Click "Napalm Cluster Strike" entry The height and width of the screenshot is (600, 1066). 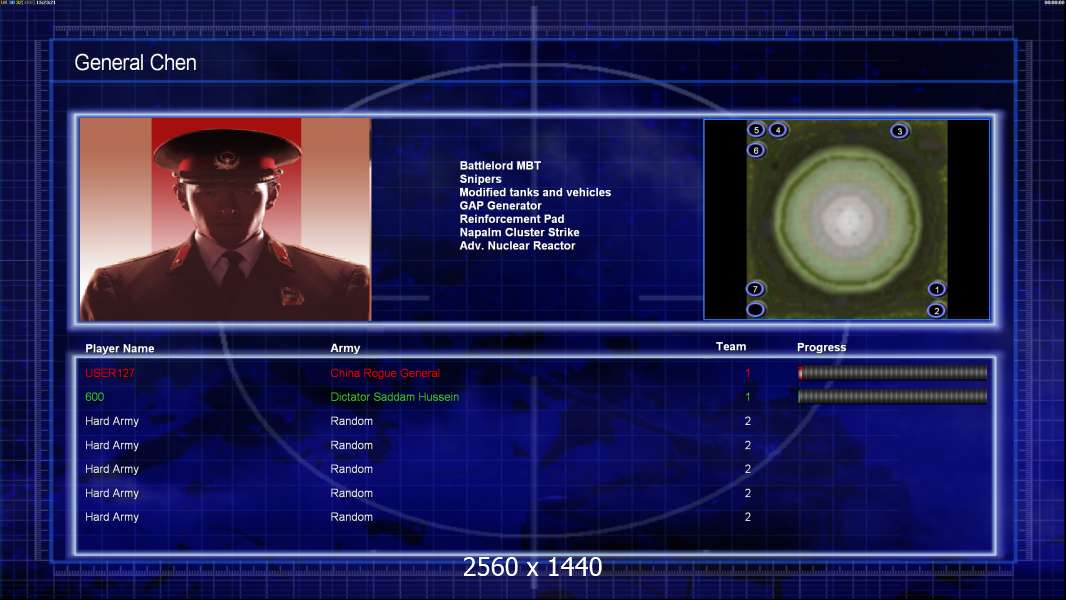(519, 232)
